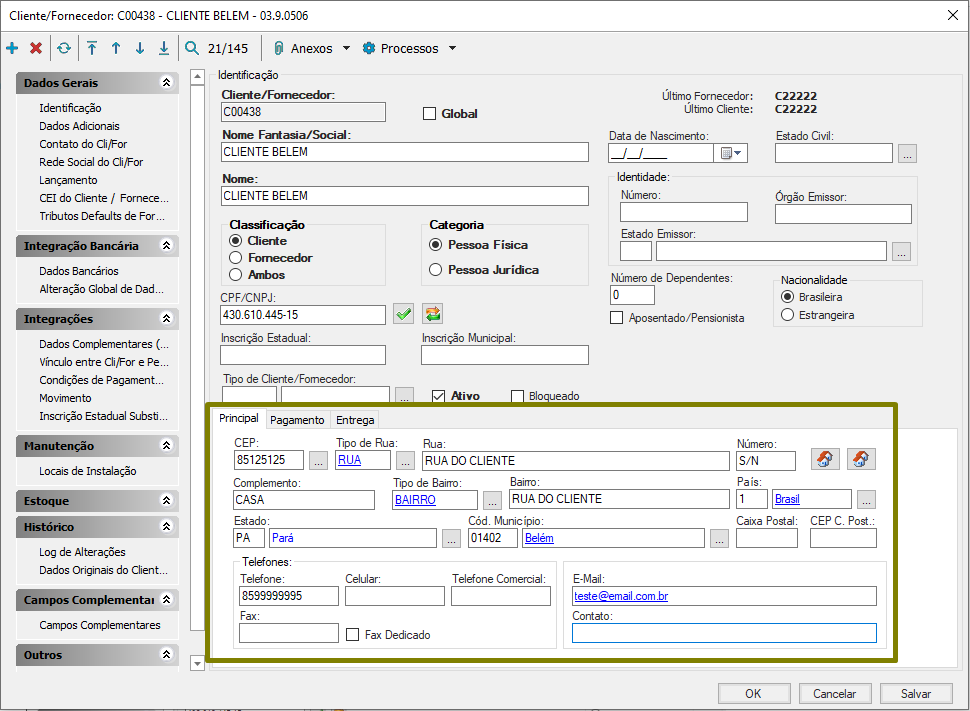Viewport: 970px width, 711px height.
Task: Validate CPF/CNPJ with green check icon
Action: click(404, 314)
